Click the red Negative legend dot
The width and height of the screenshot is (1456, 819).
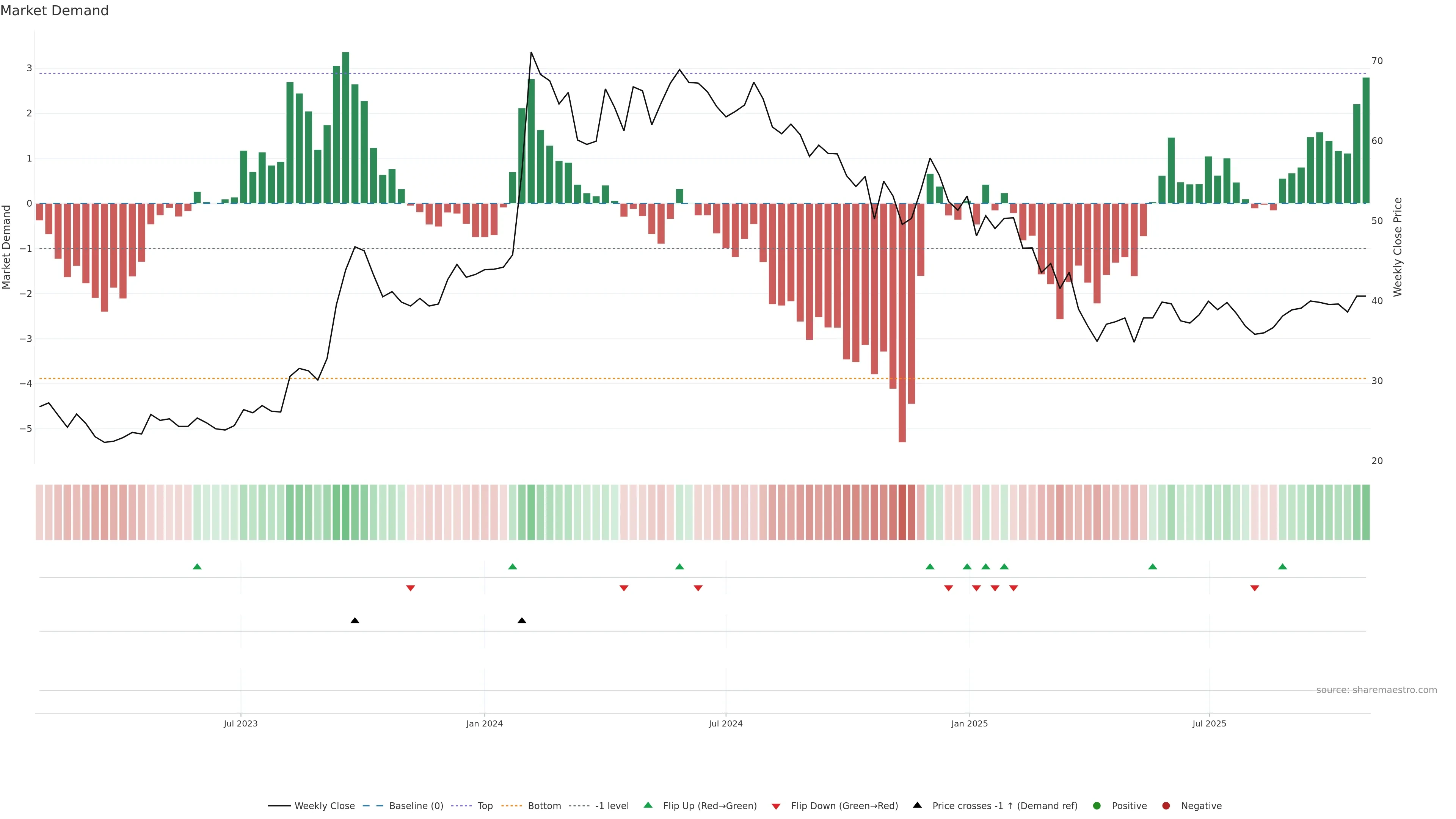click(x=1166, y=805)
